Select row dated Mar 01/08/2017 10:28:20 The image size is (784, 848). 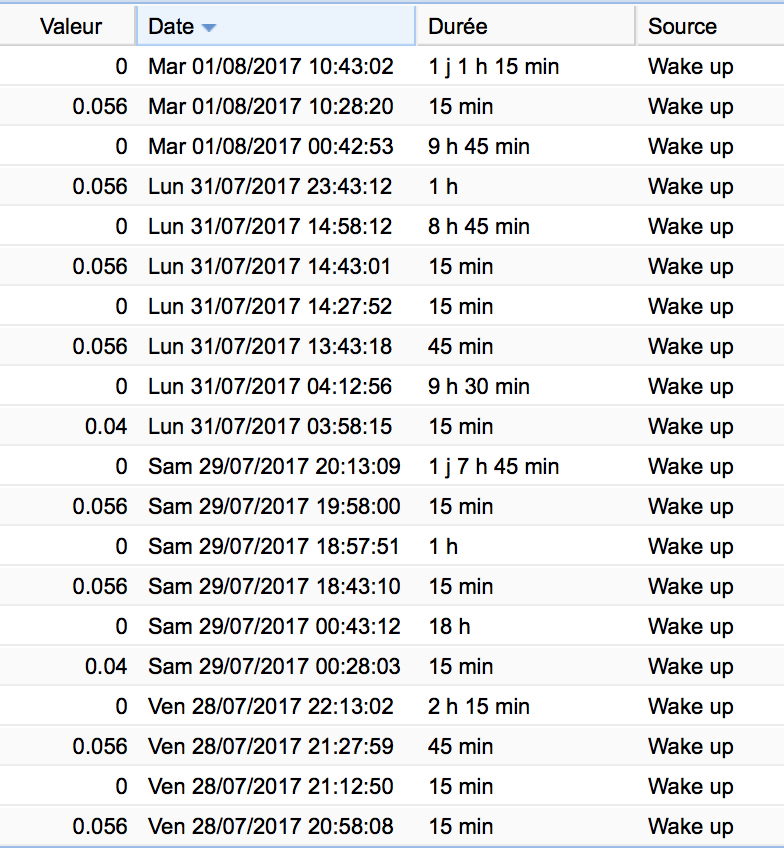click(271, 107)
